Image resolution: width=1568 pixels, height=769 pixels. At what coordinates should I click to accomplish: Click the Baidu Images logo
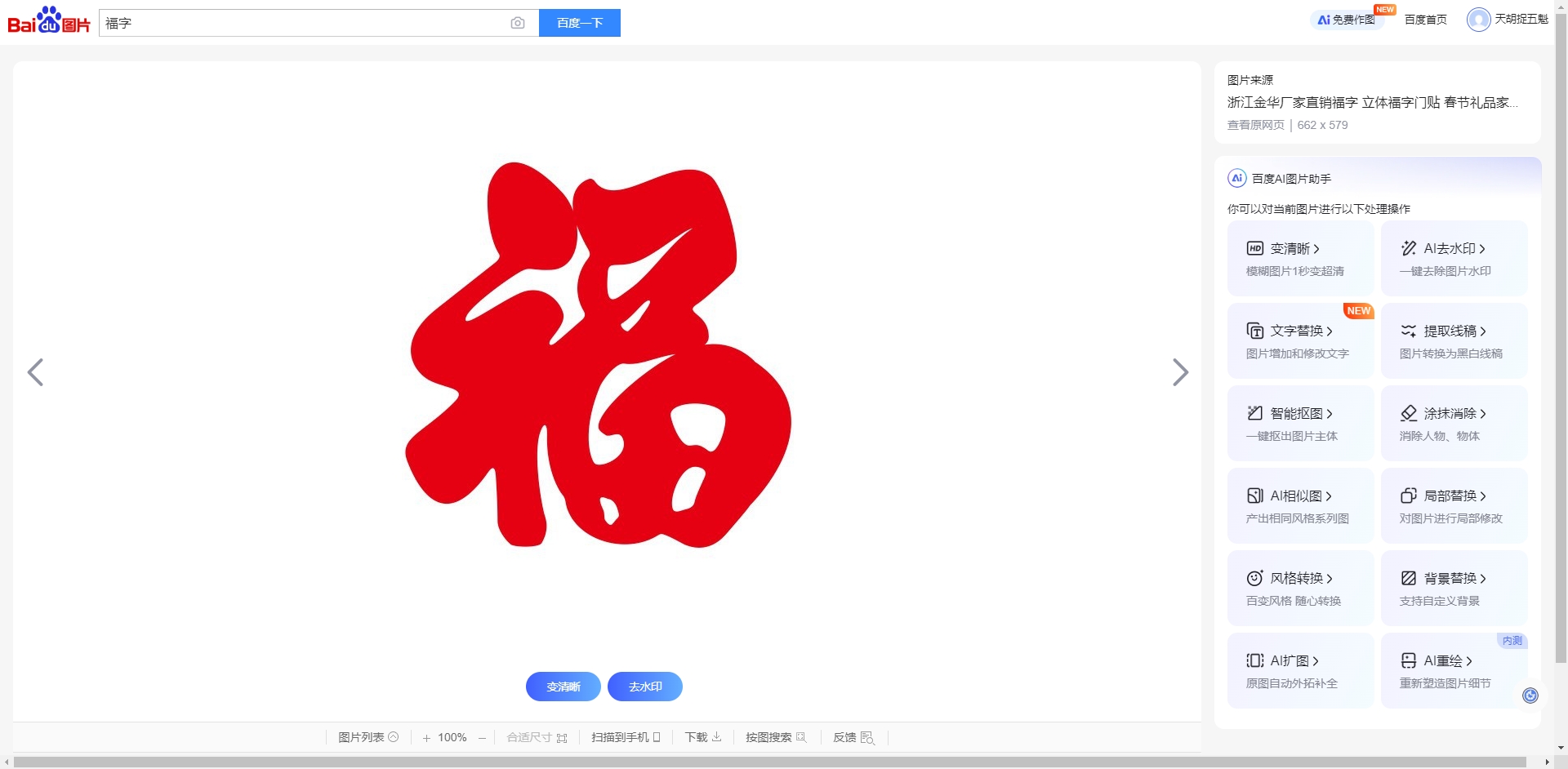coord(49,21)
